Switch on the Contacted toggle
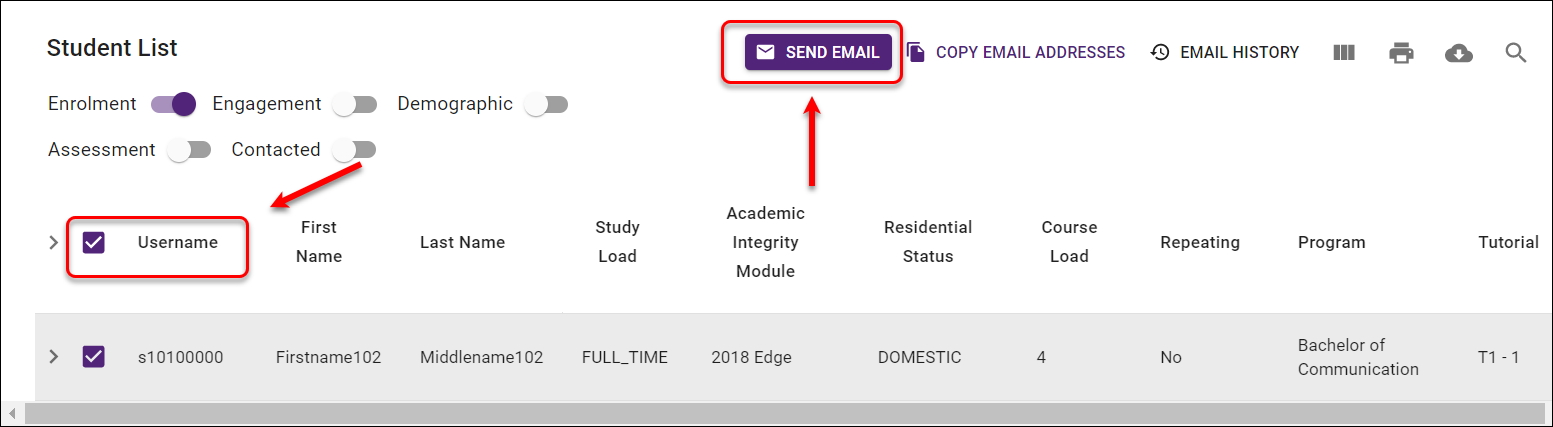This screenshot has height=427, width=1553. point(354,150)
